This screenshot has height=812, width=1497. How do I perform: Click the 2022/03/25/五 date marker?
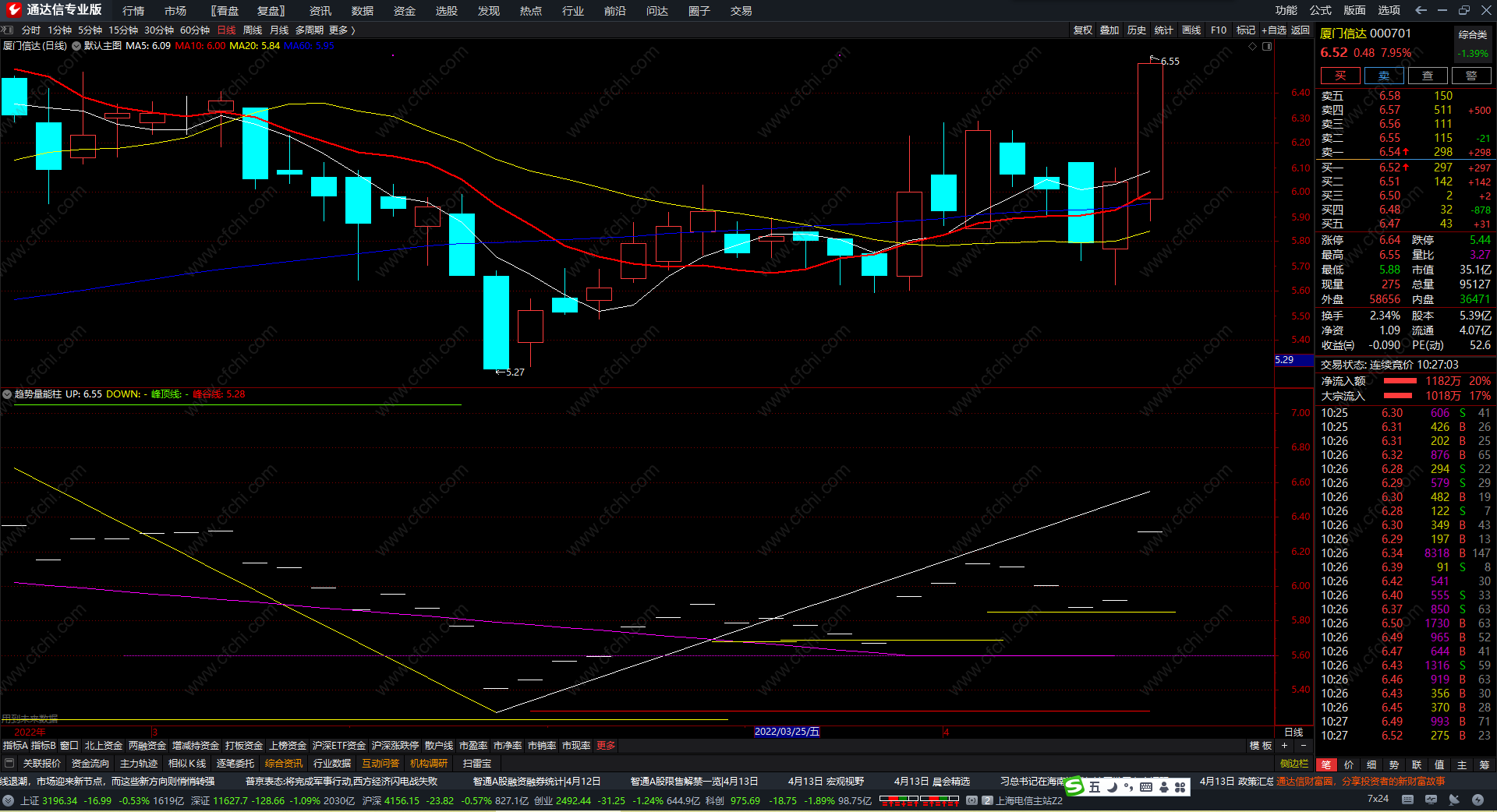(787, 732)
